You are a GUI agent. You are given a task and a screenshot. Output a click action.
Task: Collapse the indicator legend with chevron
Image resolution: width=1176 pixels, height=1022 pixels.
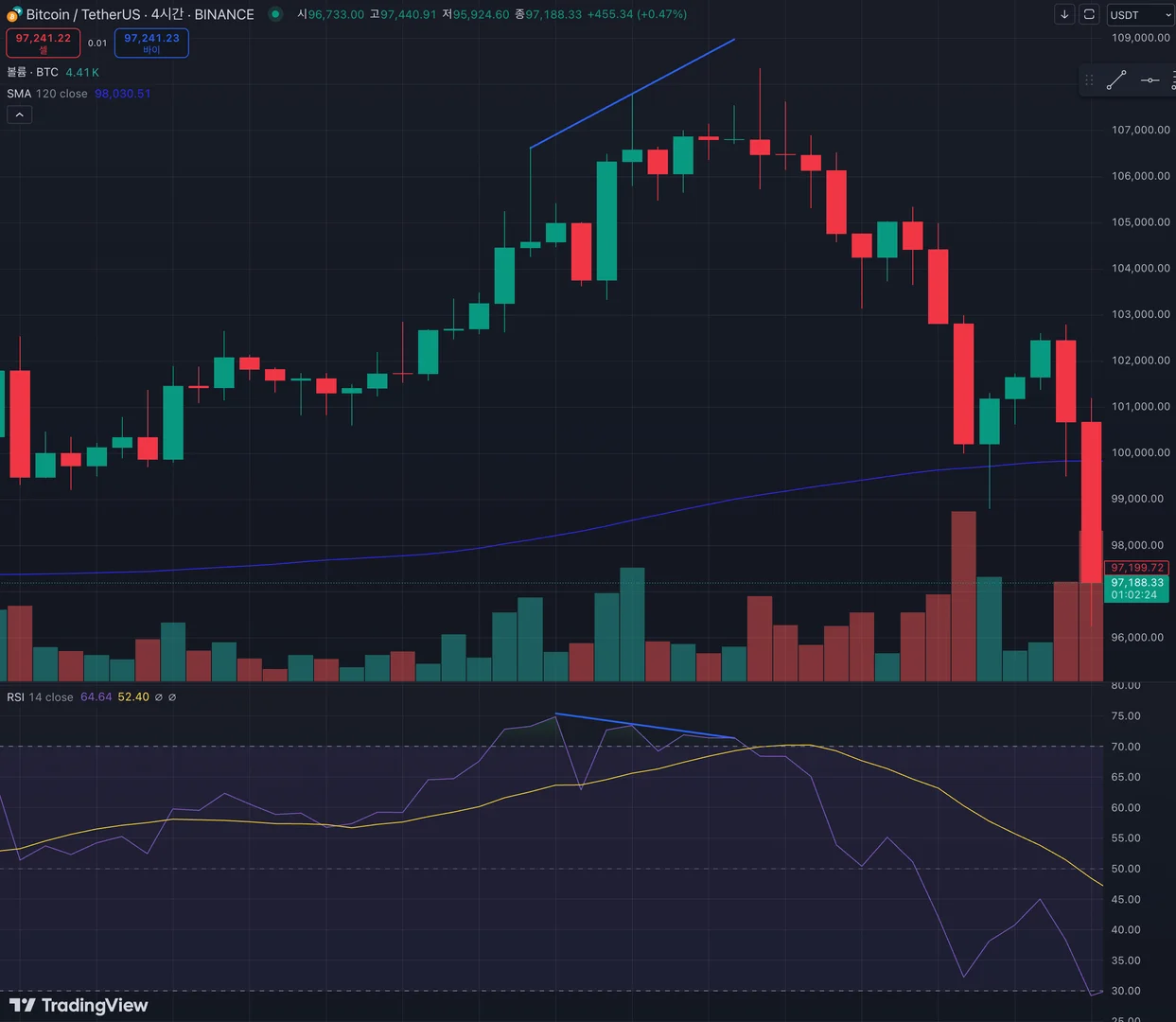point(19,115)
